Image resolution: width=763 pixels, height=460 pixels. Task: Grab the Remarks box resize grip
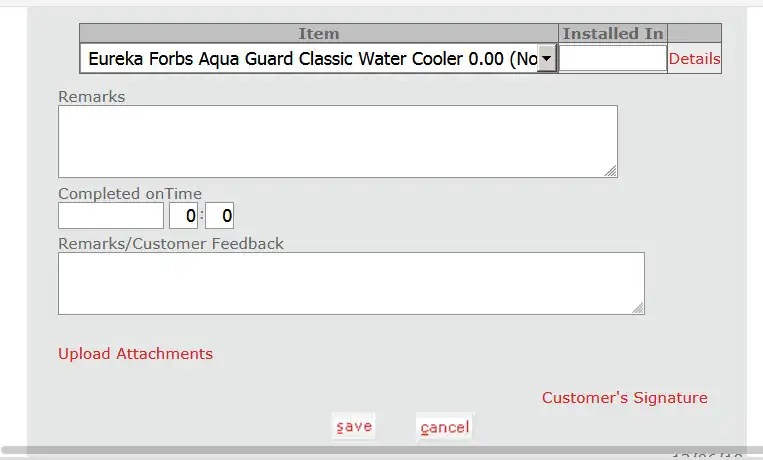(611, 171)
